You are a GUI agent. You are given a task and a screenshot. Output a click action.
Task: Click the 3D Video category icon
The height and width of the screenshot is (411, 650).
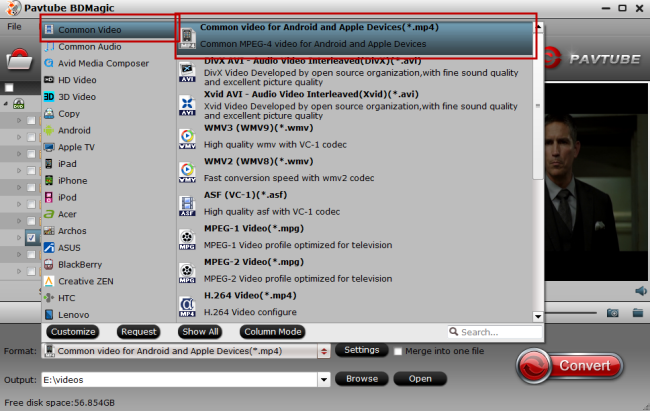point(49,97)
